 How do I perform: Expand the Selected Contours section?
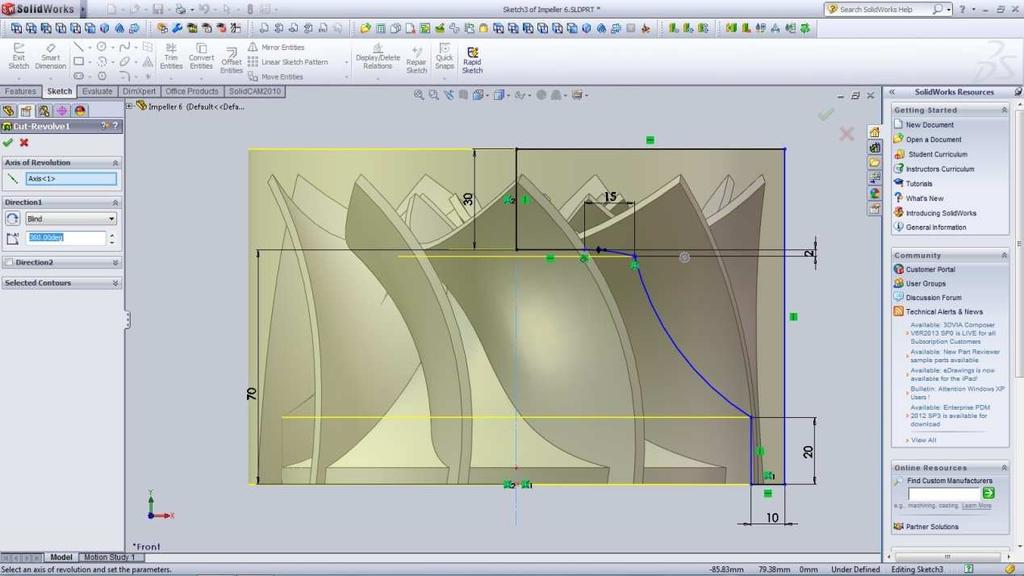(x=115, y=283)
